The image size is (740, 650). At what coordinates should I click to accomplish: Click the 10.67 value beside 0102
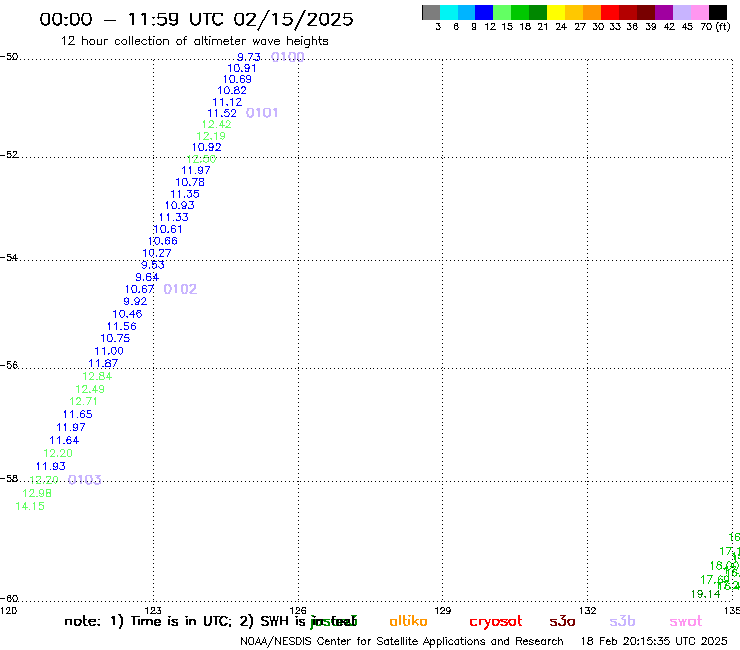coord(140,289)
